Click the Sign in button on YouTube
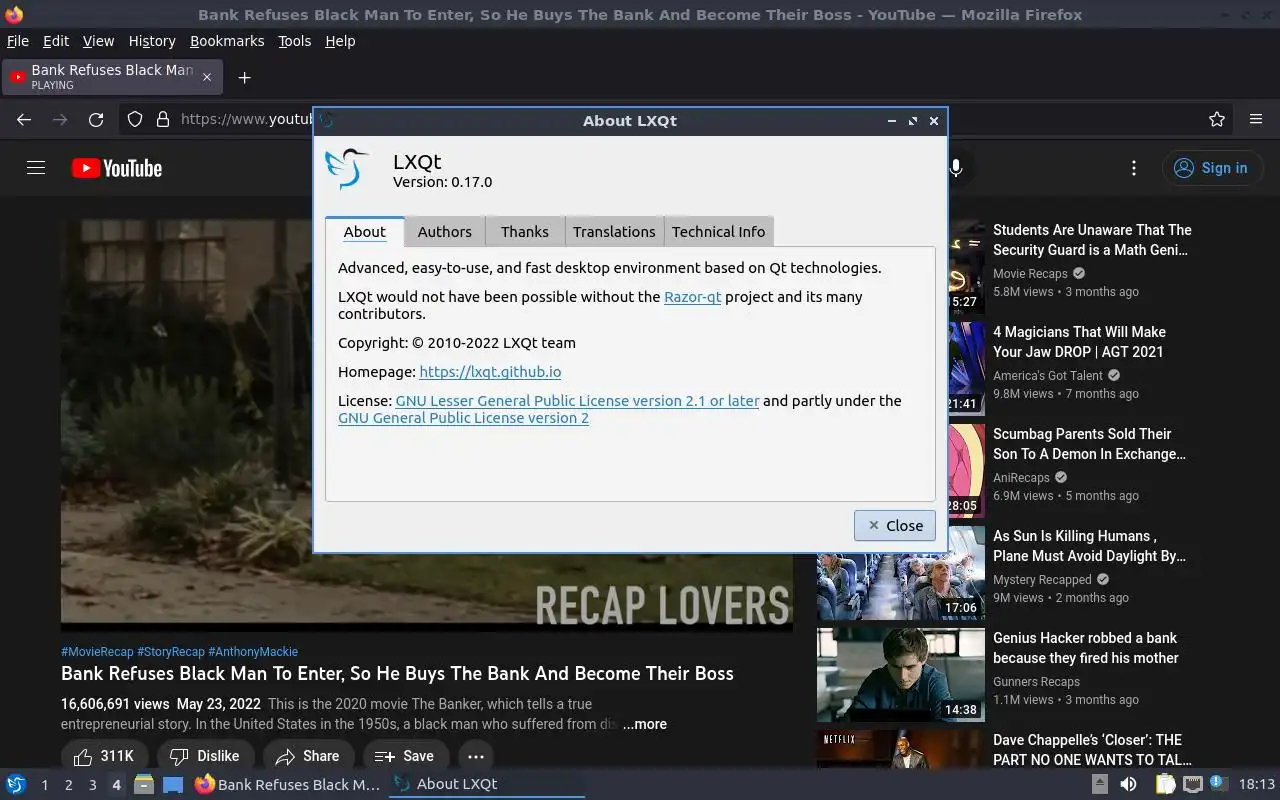1280x800 pixels. (1212, 168)
